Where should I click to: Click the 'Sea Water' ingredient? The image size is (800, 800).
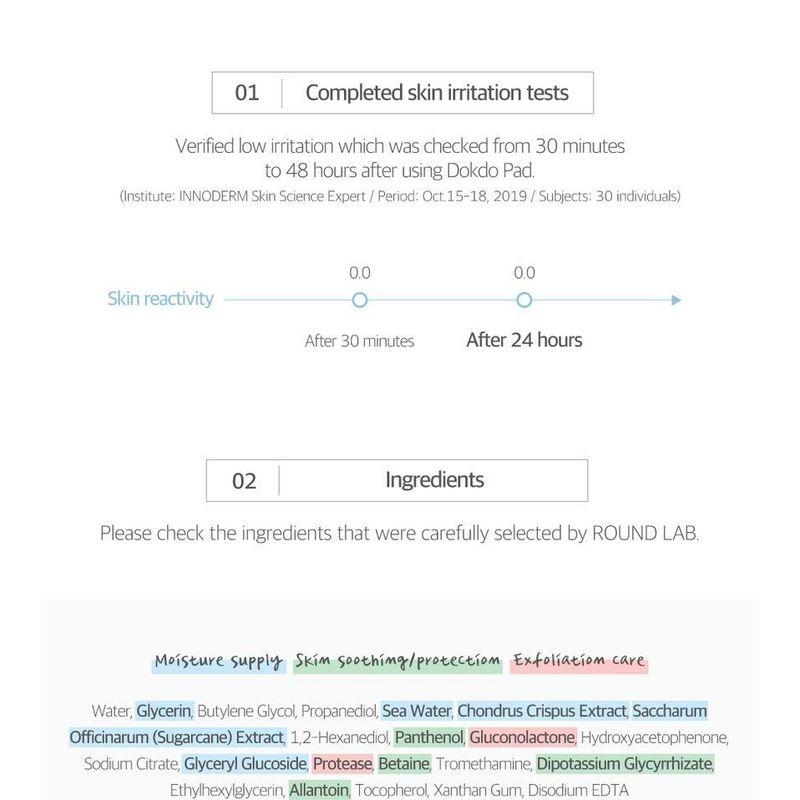tap(417, 712)
